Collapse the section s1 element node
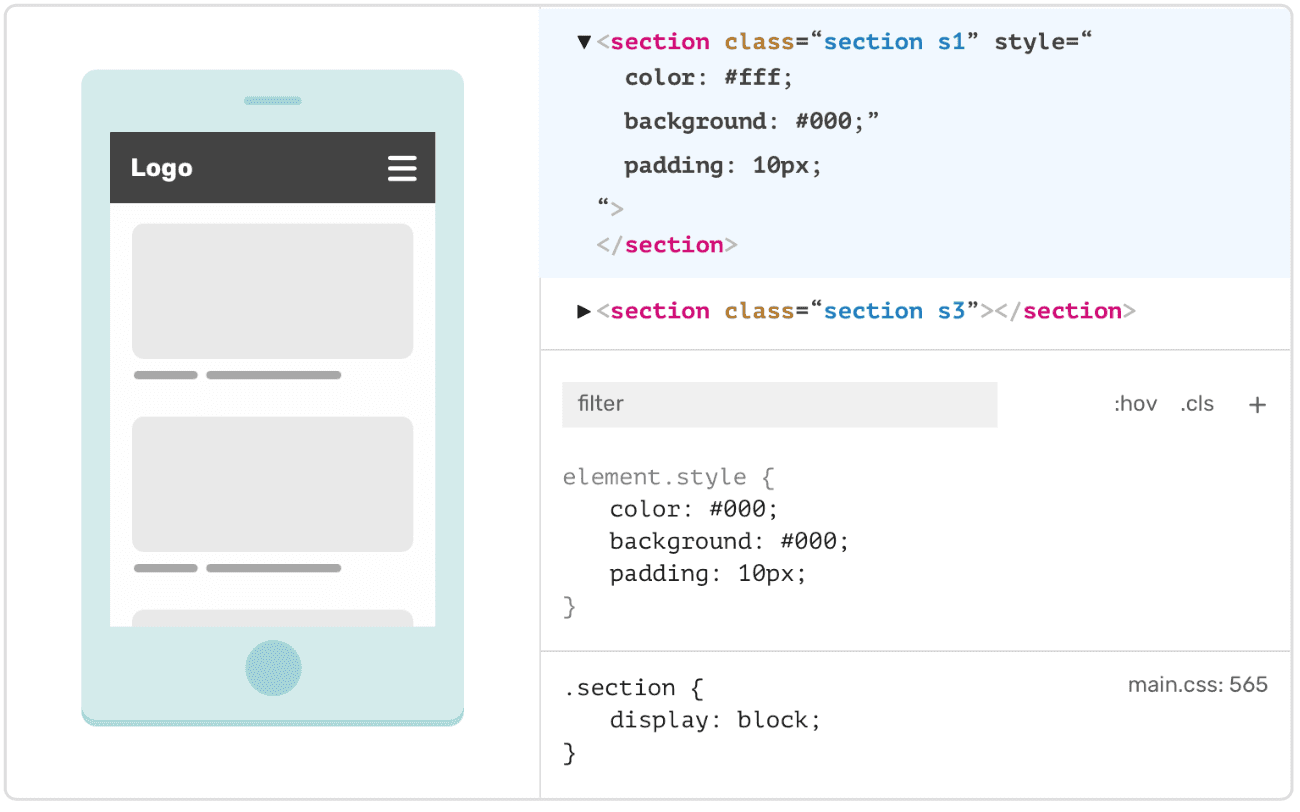This screenshot has height=812, width=1300. click(584, 42)
